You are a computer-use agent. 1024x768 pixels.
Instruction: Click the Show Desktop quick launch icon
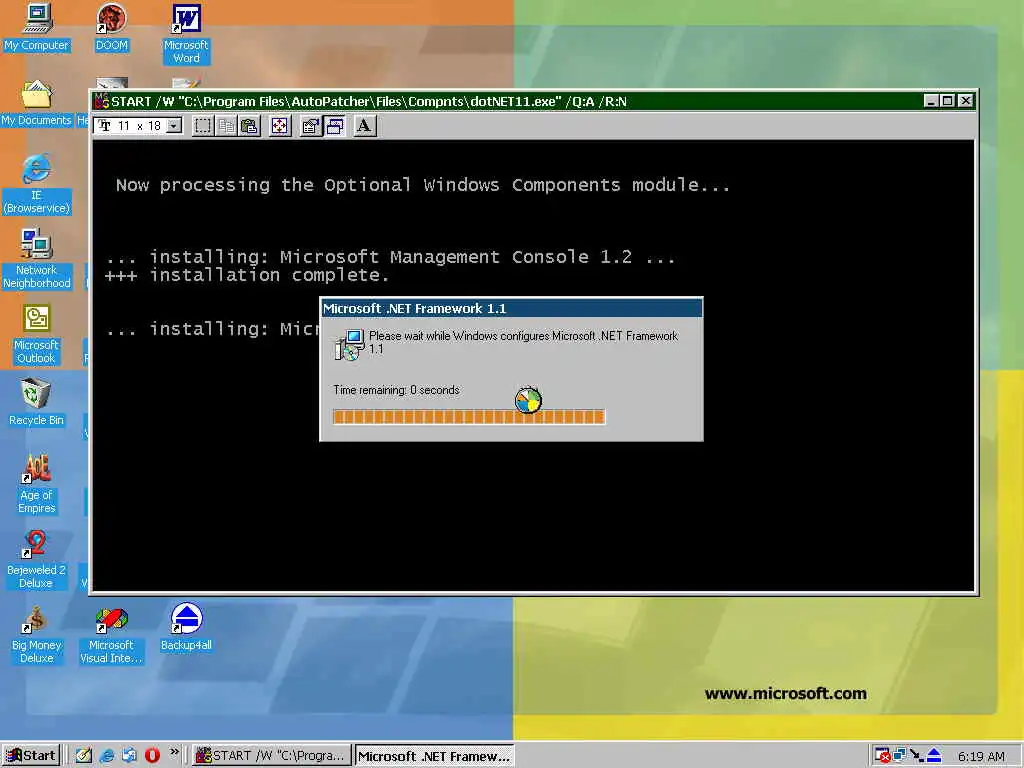129,756
